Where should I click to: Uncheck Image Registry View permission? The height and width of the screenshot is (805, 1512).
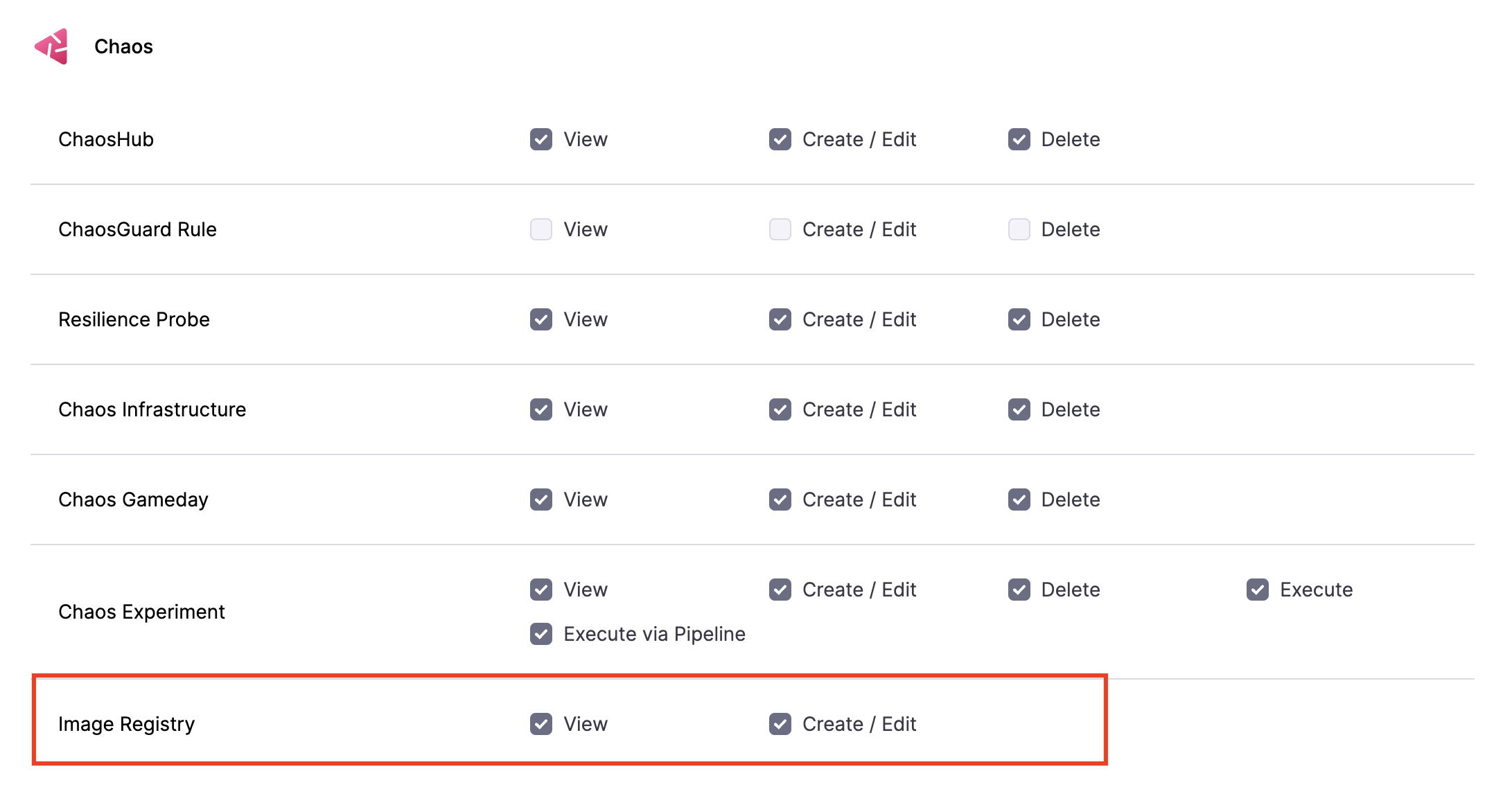[x=541, y=724]
